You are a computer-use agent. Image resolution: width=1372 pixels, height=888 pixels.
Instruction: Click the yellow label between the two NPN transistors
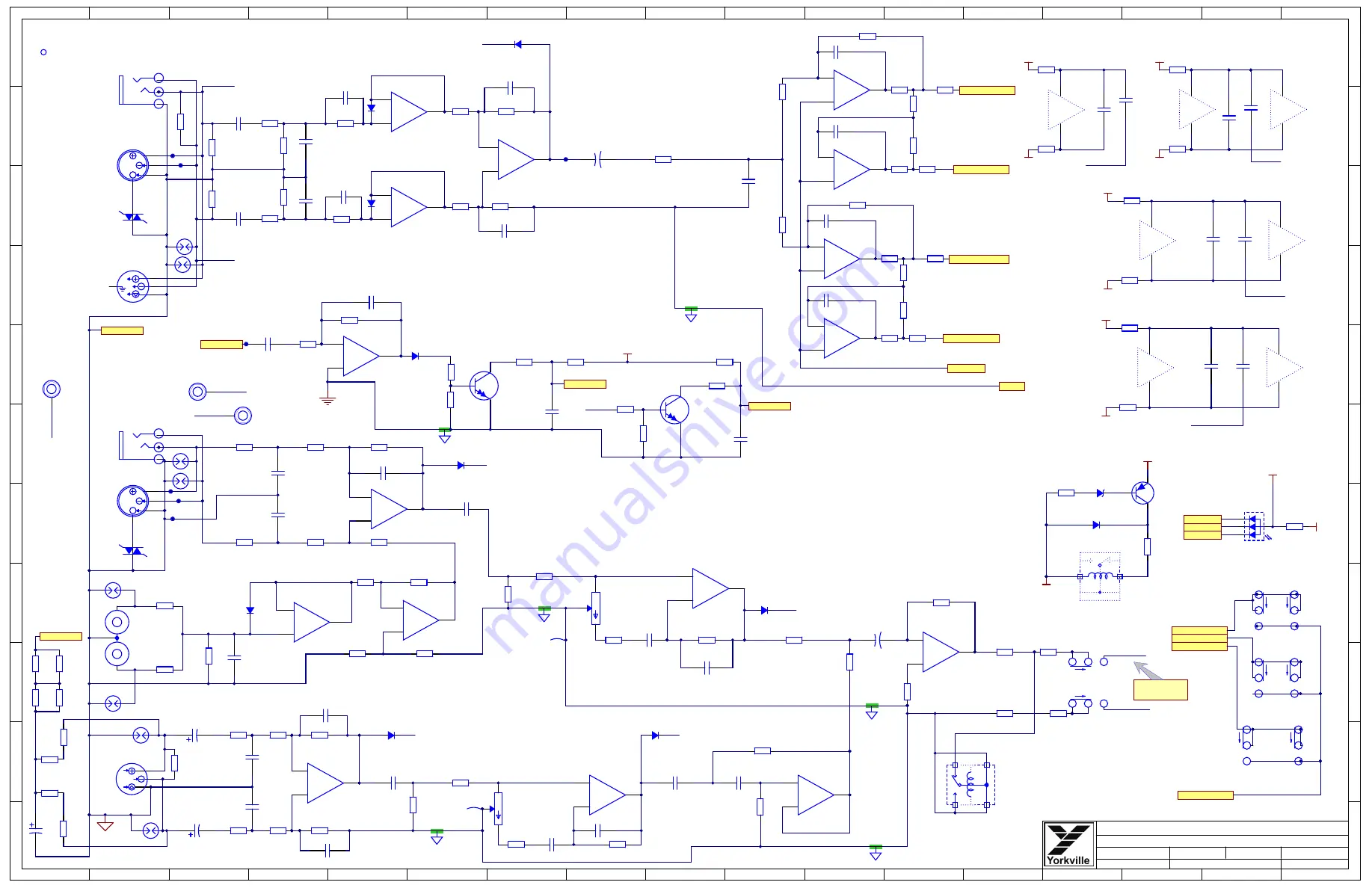585,384
